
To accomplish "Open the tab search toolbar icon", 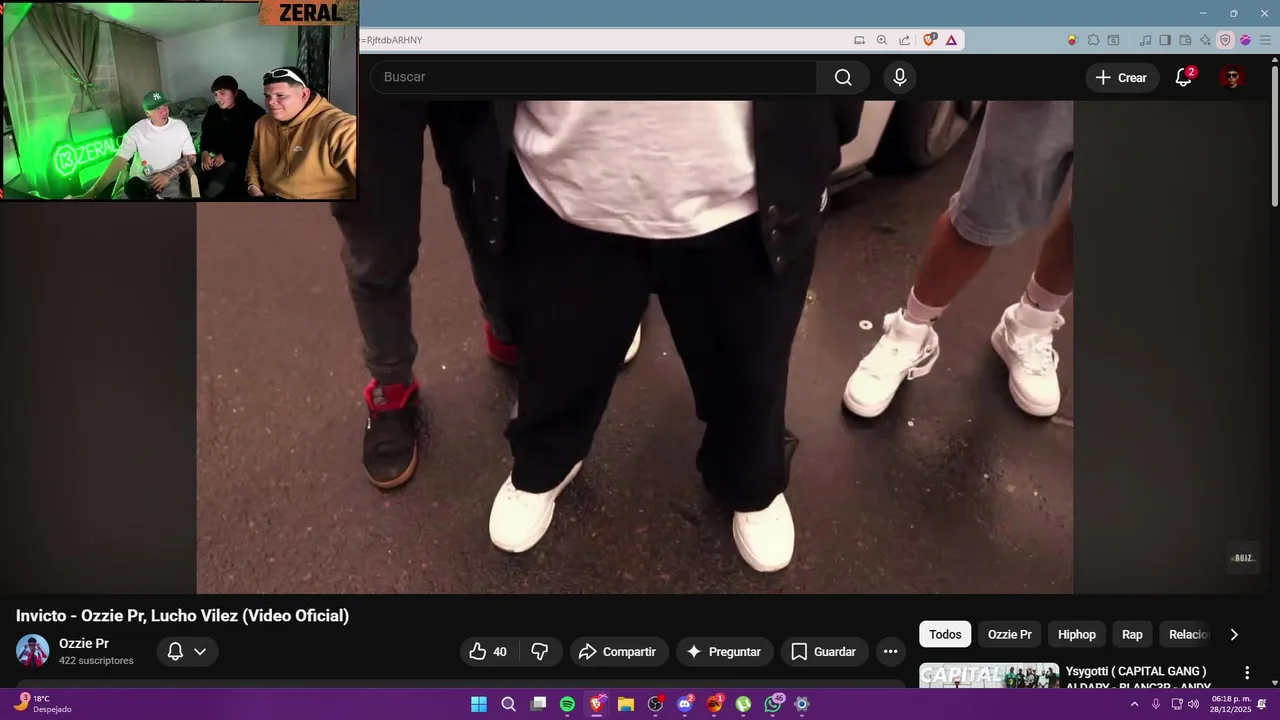I will (1113, 40).
